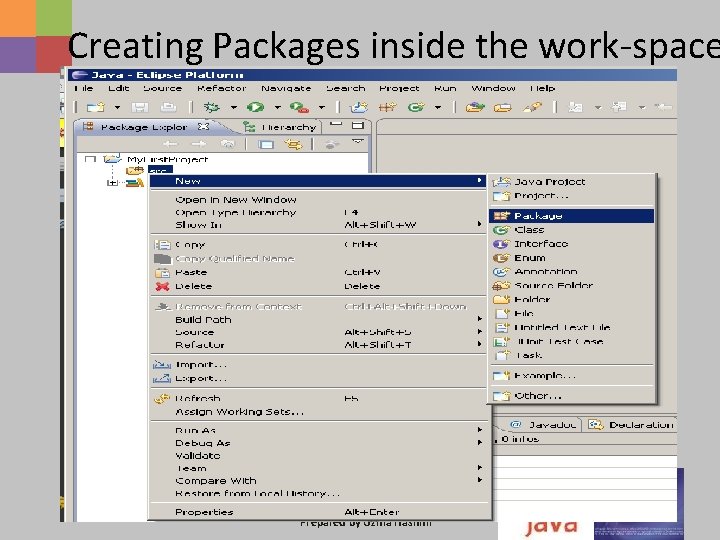
Task: Expand the library node below src
Action: click(x=112, y=183)
